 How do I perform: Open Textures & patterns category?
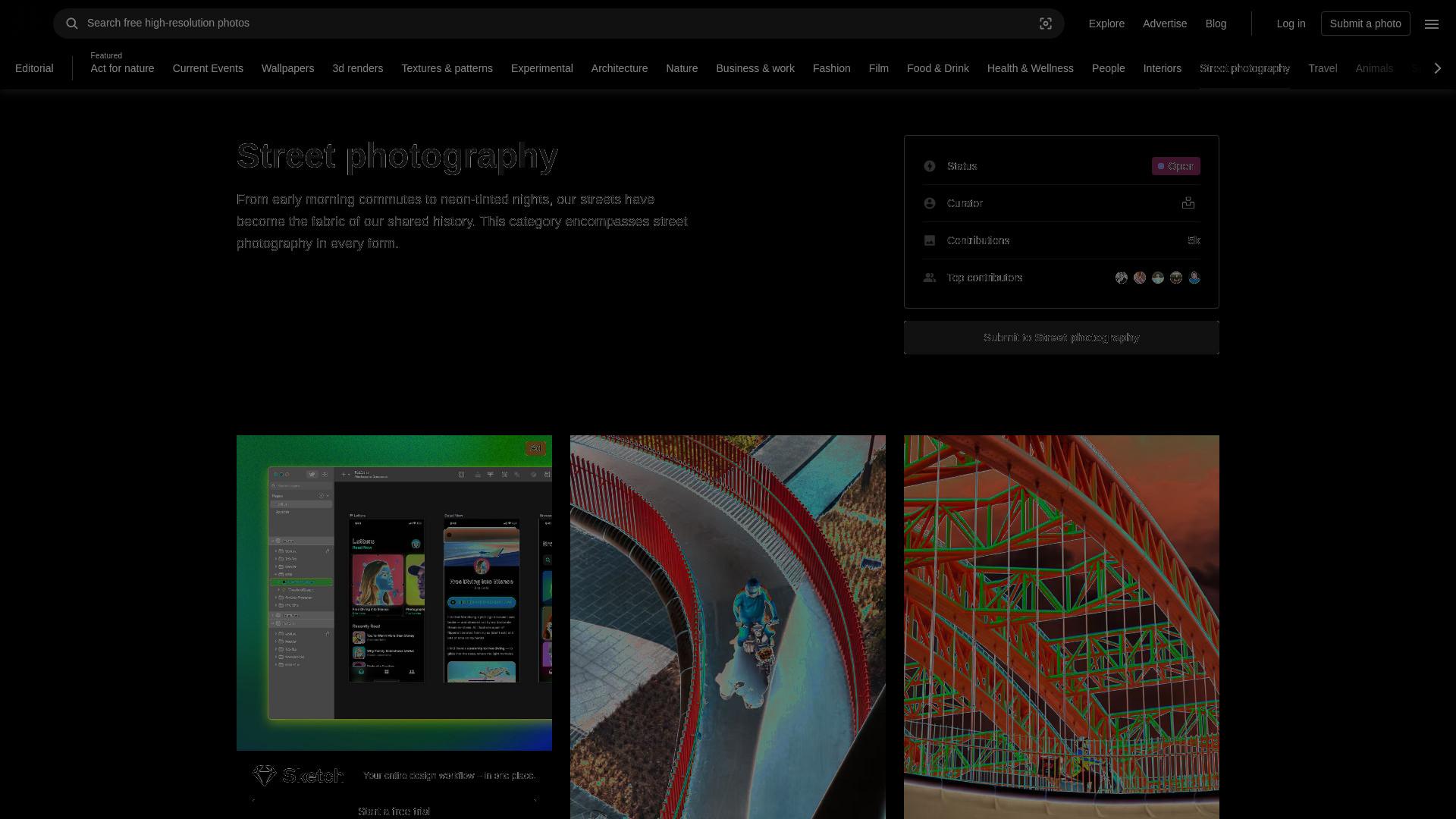coord(447,68)
